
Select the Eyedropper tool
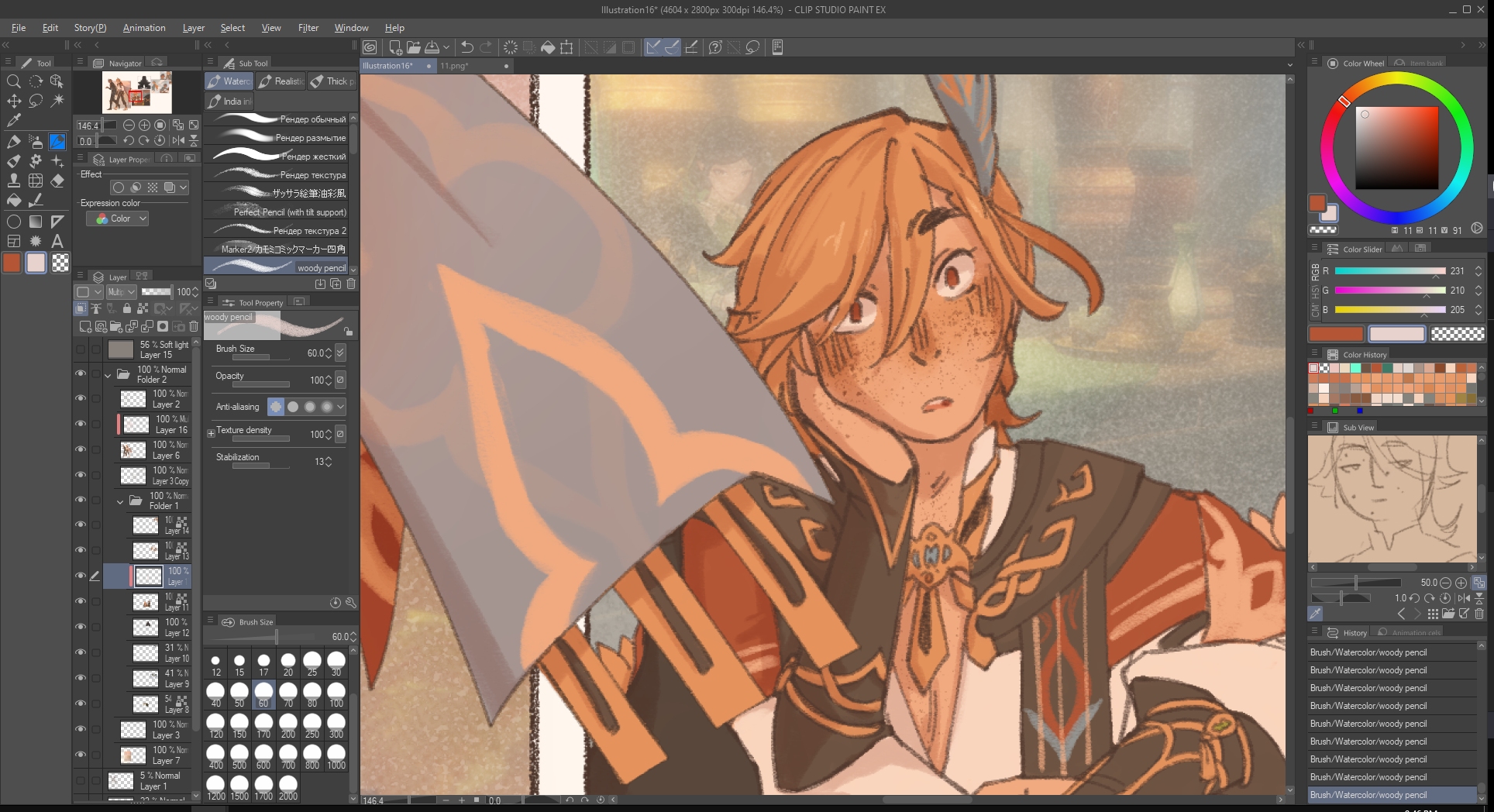pos(13,121)
